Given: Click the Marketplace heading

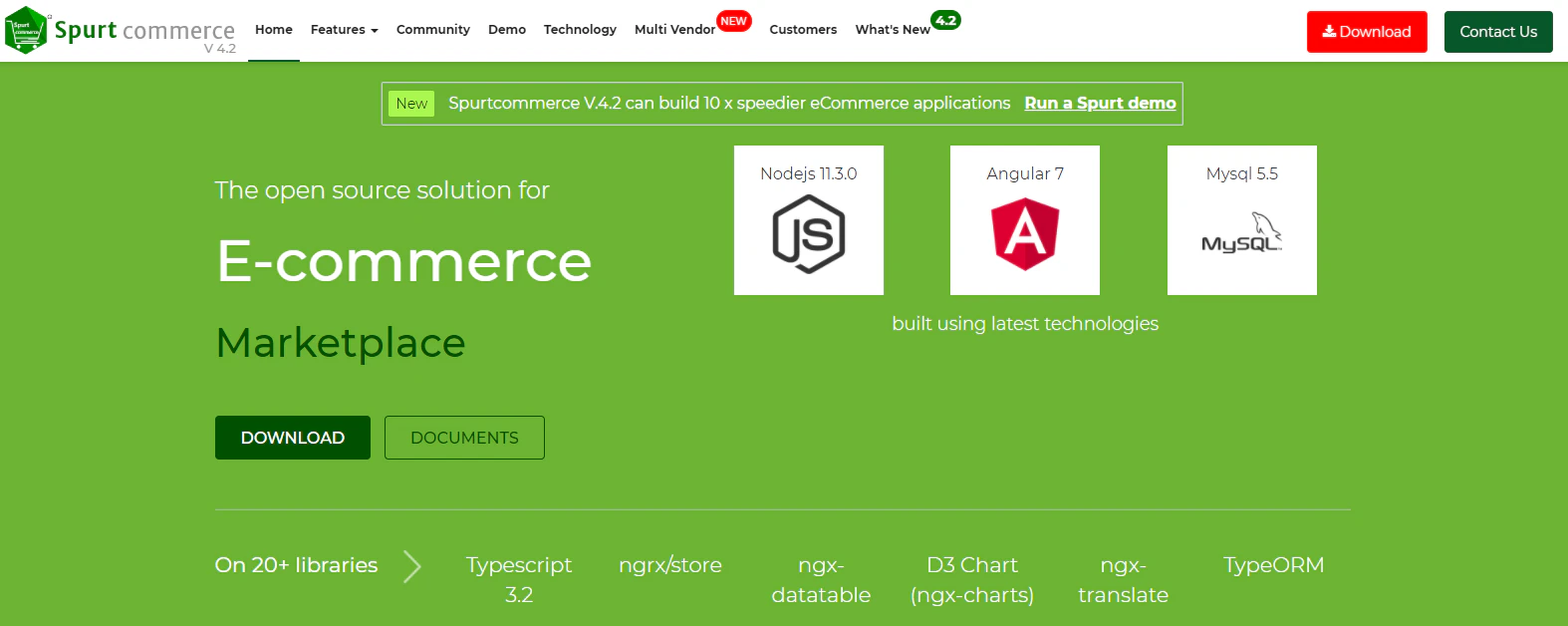Looking at the screenshot, I should tap(341, 344).
